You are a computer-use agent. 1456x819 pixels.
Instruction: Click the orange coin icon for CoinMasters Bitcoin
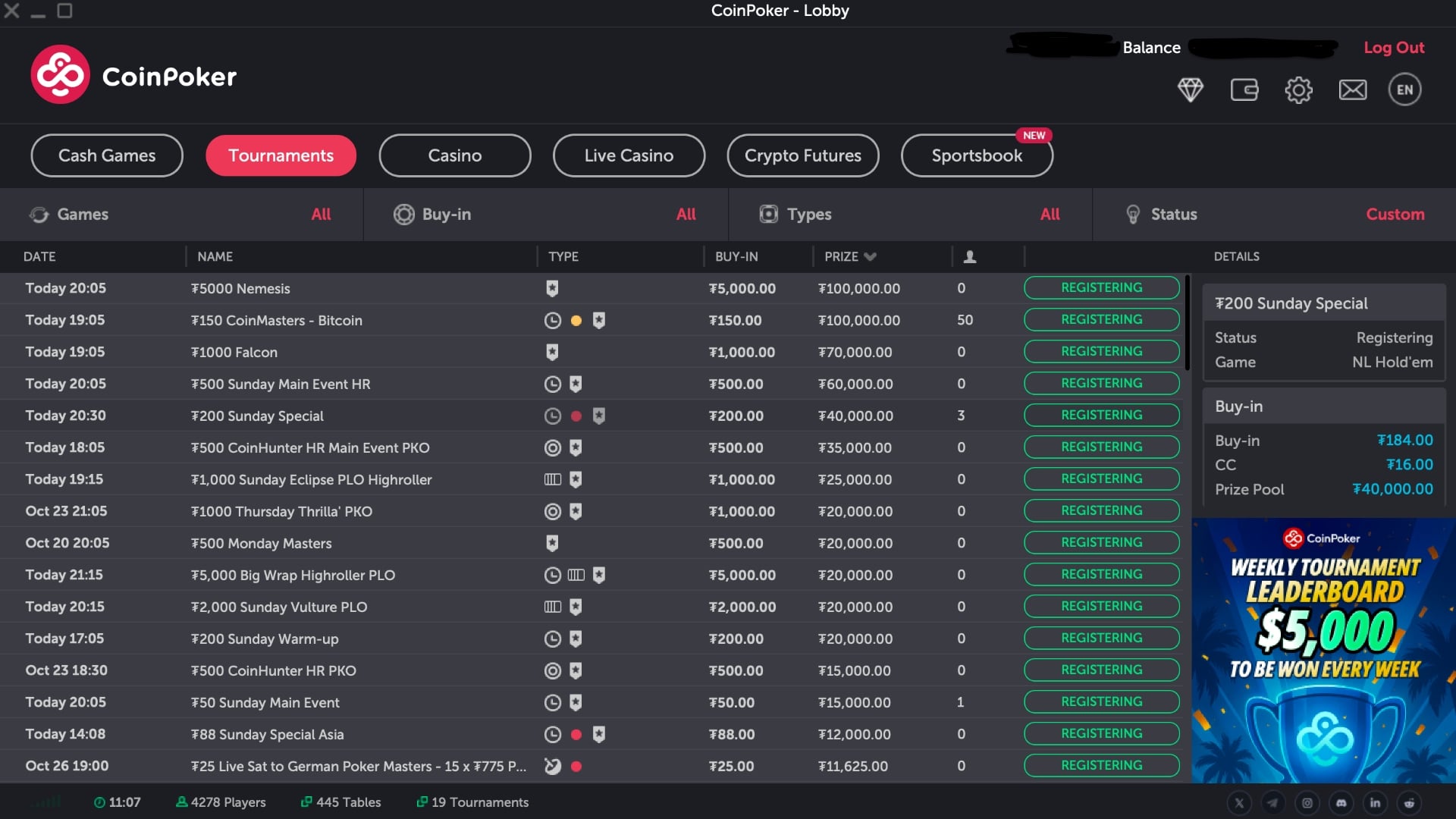(576, 321)
